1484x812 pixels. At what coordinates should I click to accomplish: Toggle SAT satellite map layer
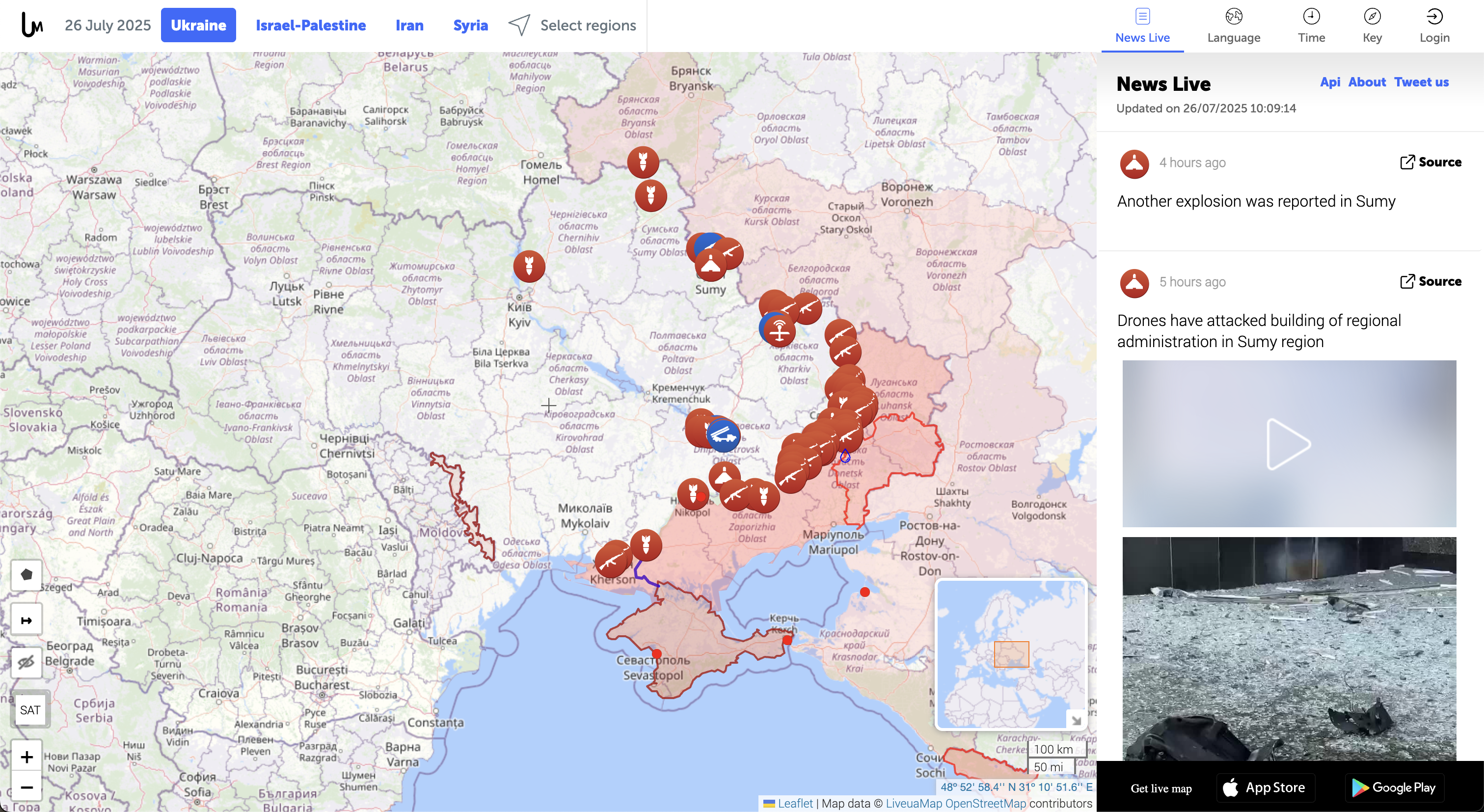point(30,709)
